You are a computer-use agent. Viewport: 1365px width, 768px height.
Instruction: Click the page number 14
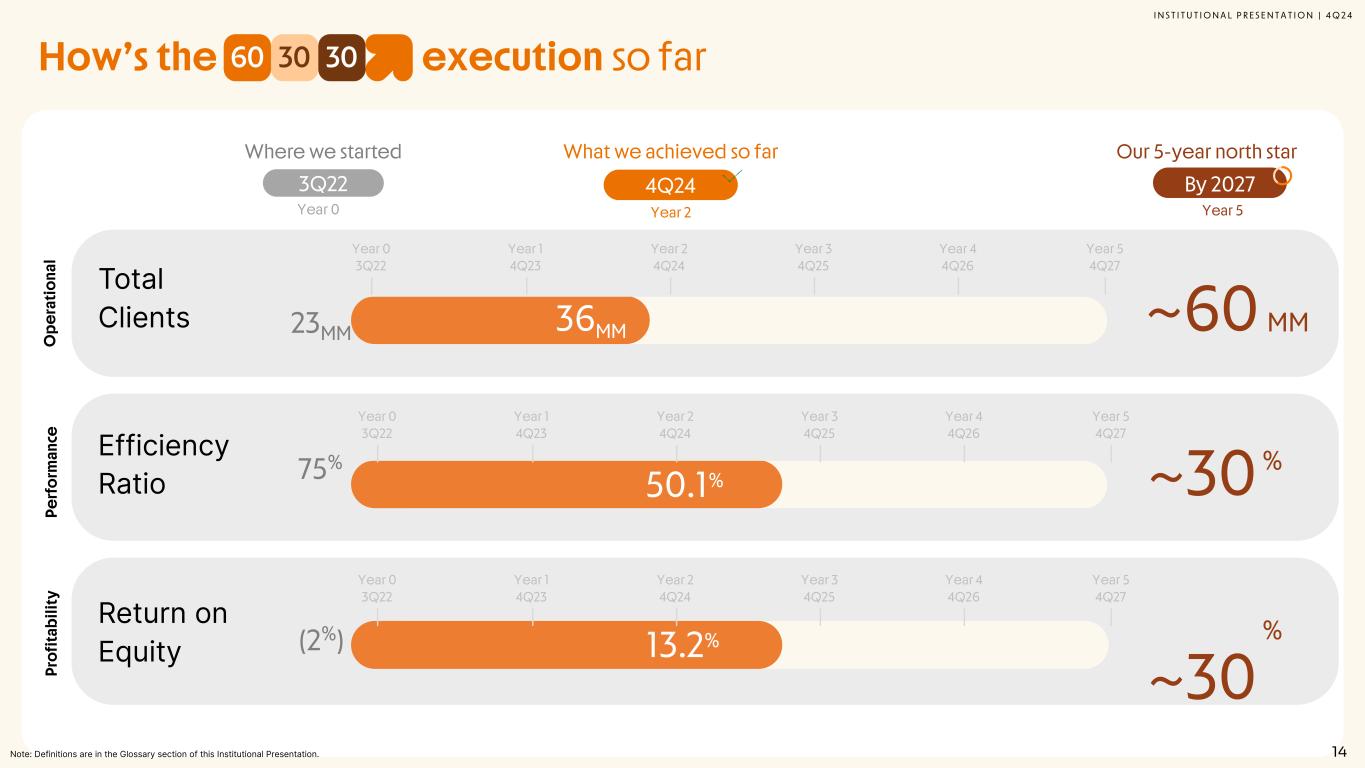coord(1339,752)
